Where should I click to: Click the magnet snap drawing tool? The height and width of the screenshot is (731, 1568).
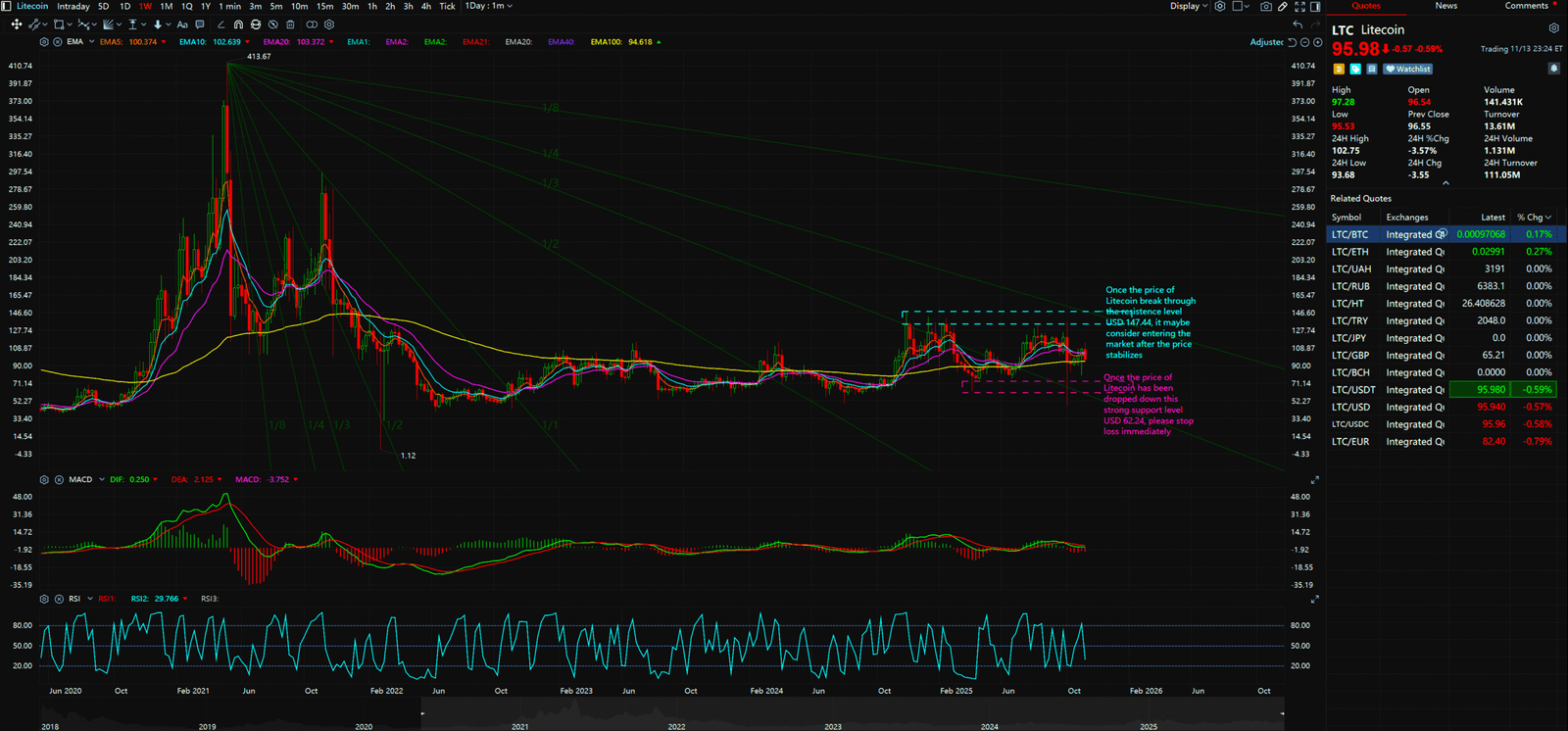point(238,24)
